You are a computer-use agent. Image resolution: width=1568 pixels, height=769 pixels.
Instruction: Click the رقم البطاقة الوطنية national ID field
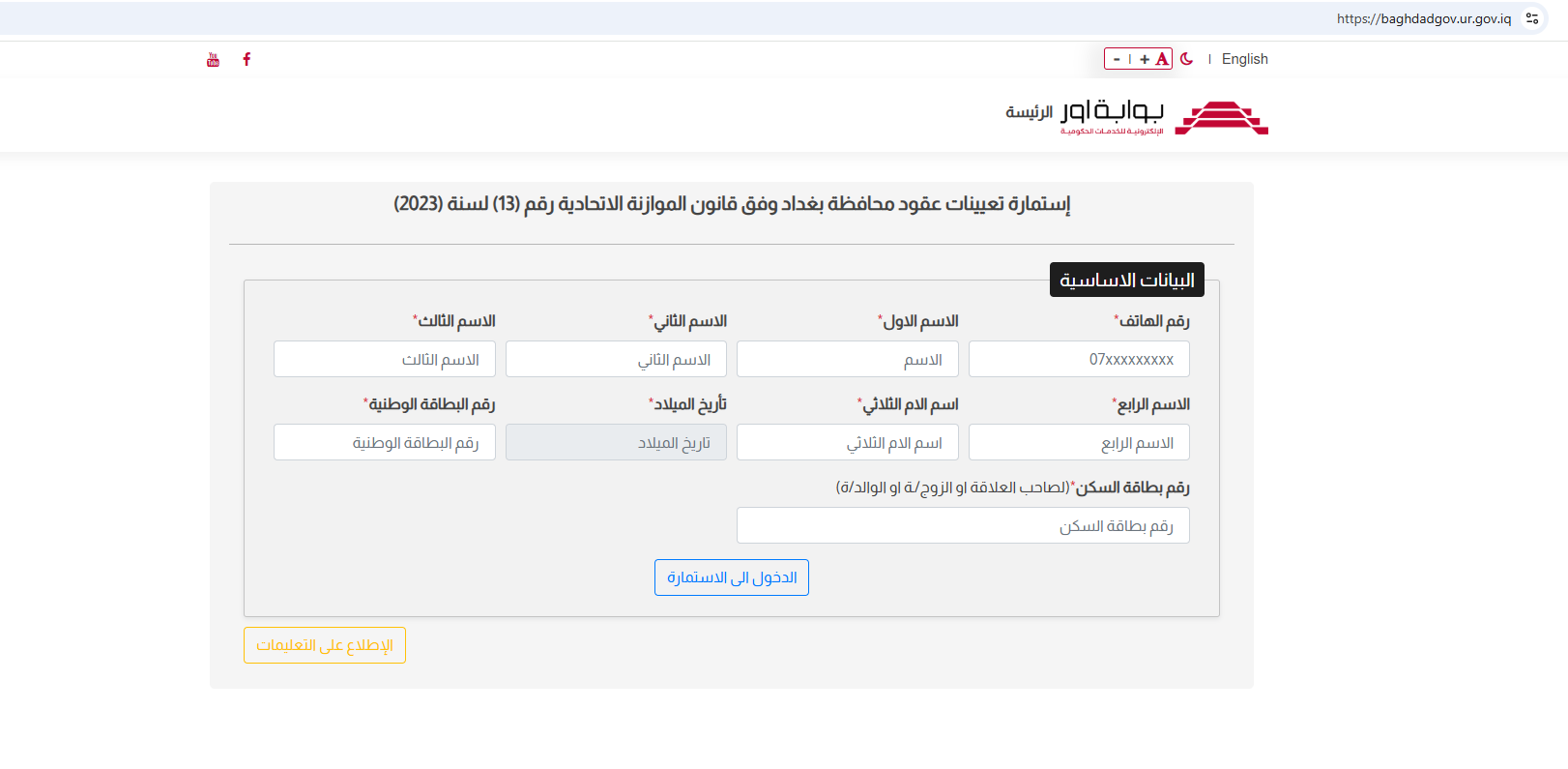(x=384, y=442)
